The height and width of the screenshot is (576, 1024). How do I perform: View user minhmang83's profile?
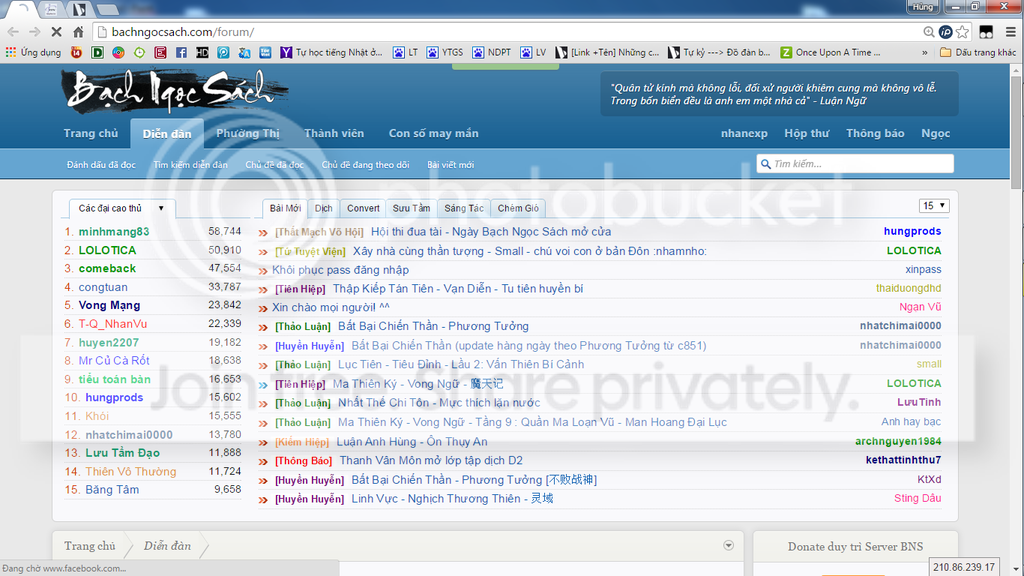click(113, 231)
